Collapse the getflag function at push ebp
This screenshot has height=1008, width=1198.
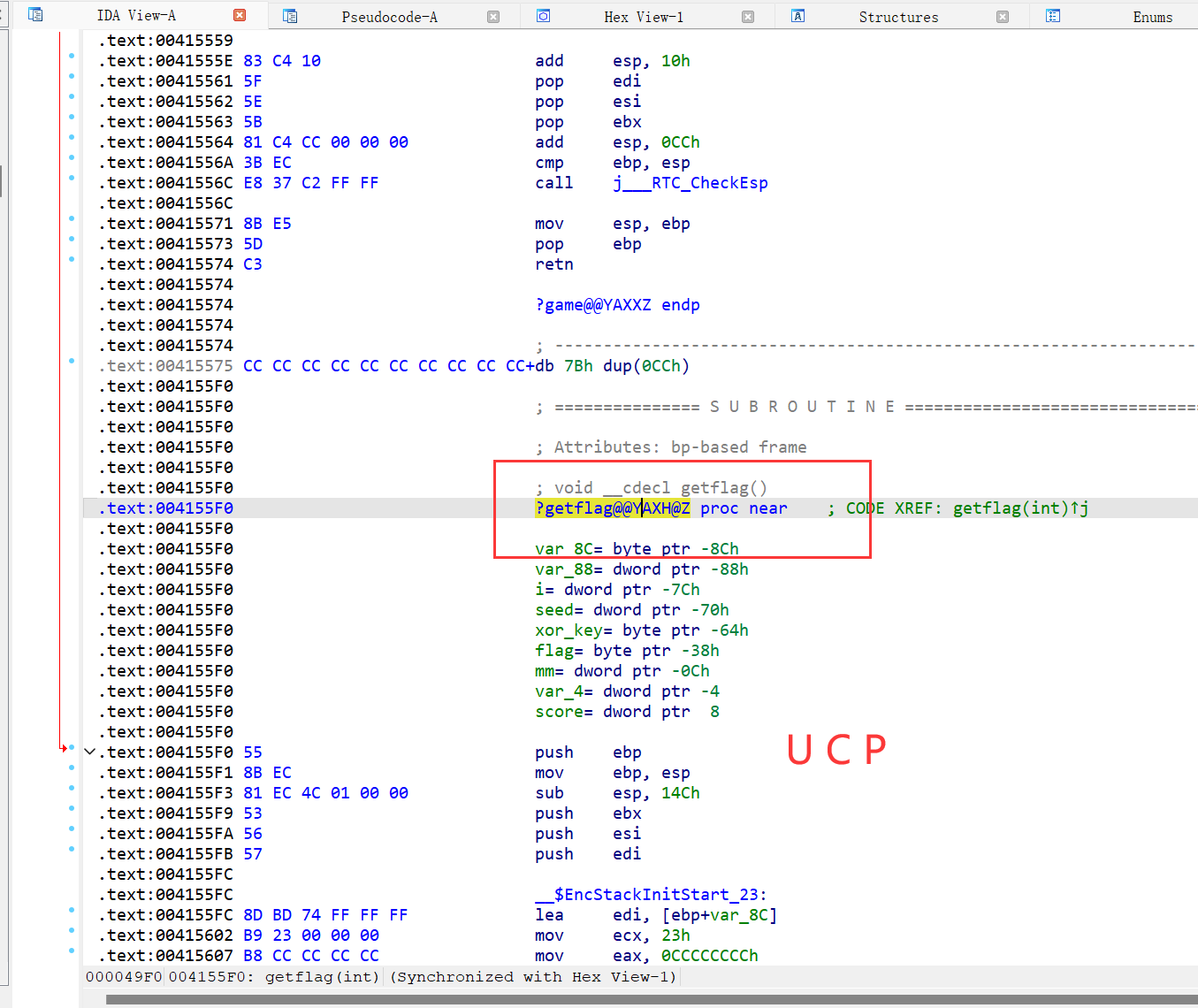pyautogui.click(x=89, y=752)
